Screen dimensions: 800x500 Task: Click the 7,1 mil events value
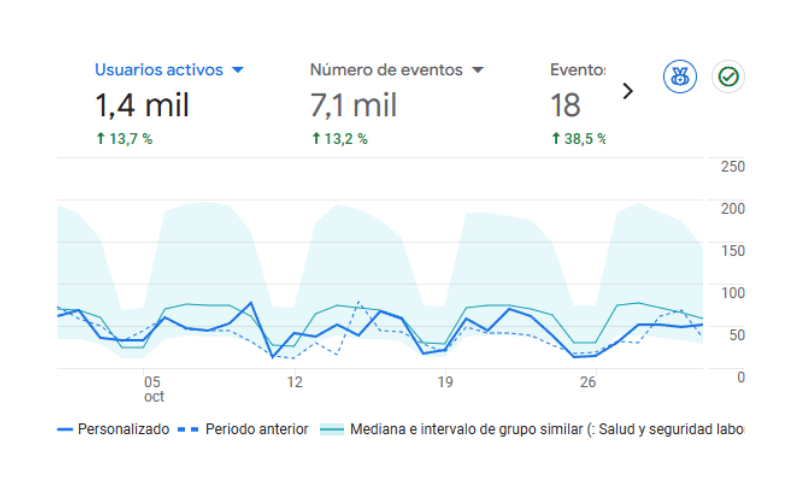point(354,105)
